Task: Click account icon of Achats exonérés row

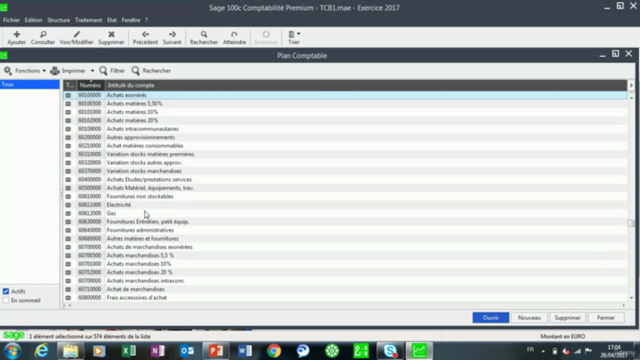Action: (68, 95)
